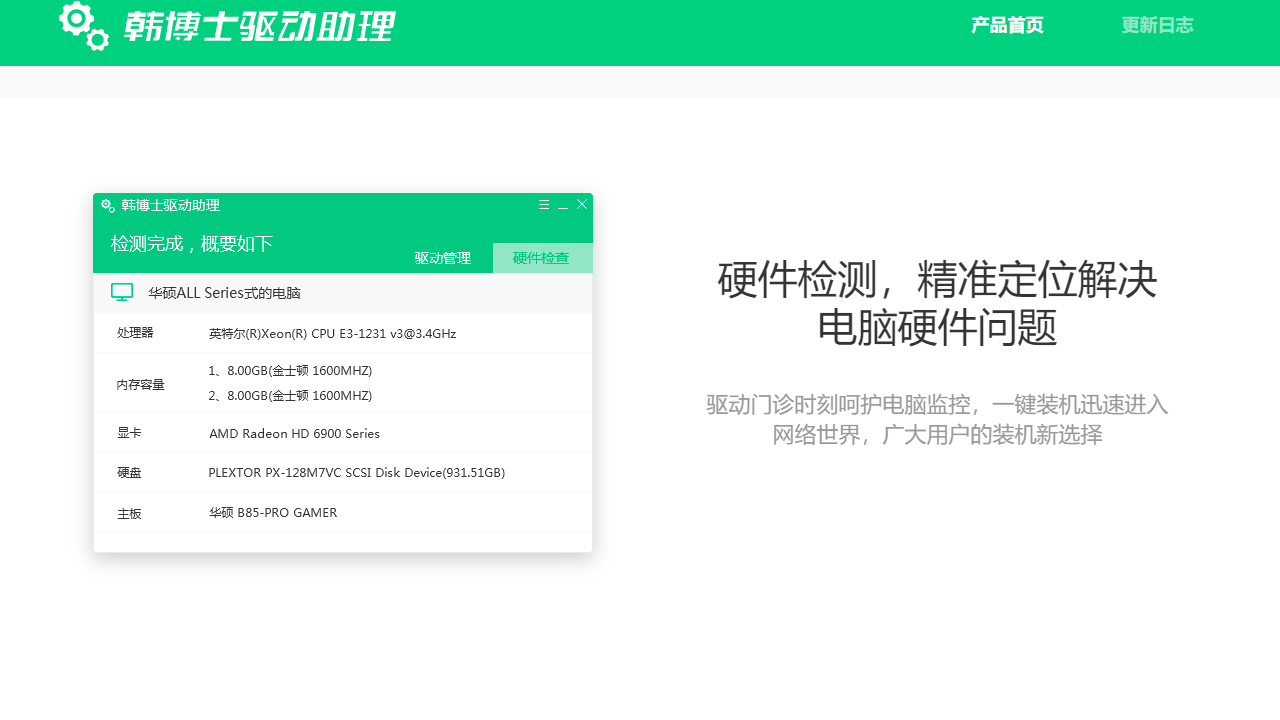
Task: Click the 显卡 row label
Action: pos(129,433)
